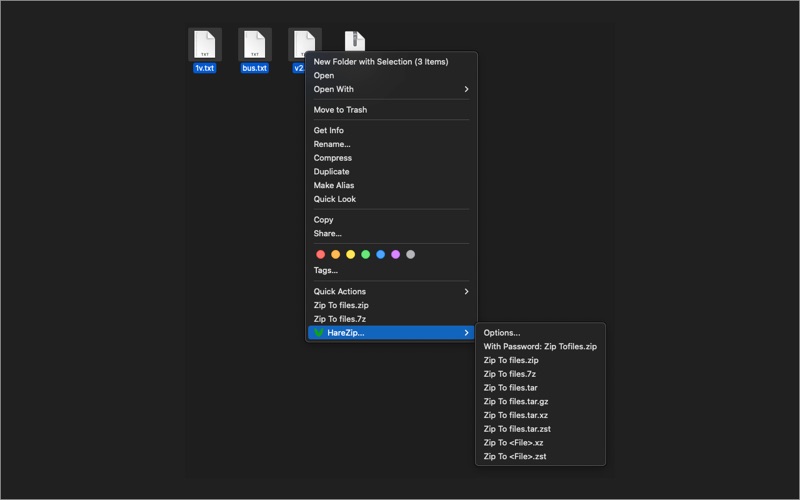Select Zip To files.tar
The image size is (800, 500).
click(540, 388)
